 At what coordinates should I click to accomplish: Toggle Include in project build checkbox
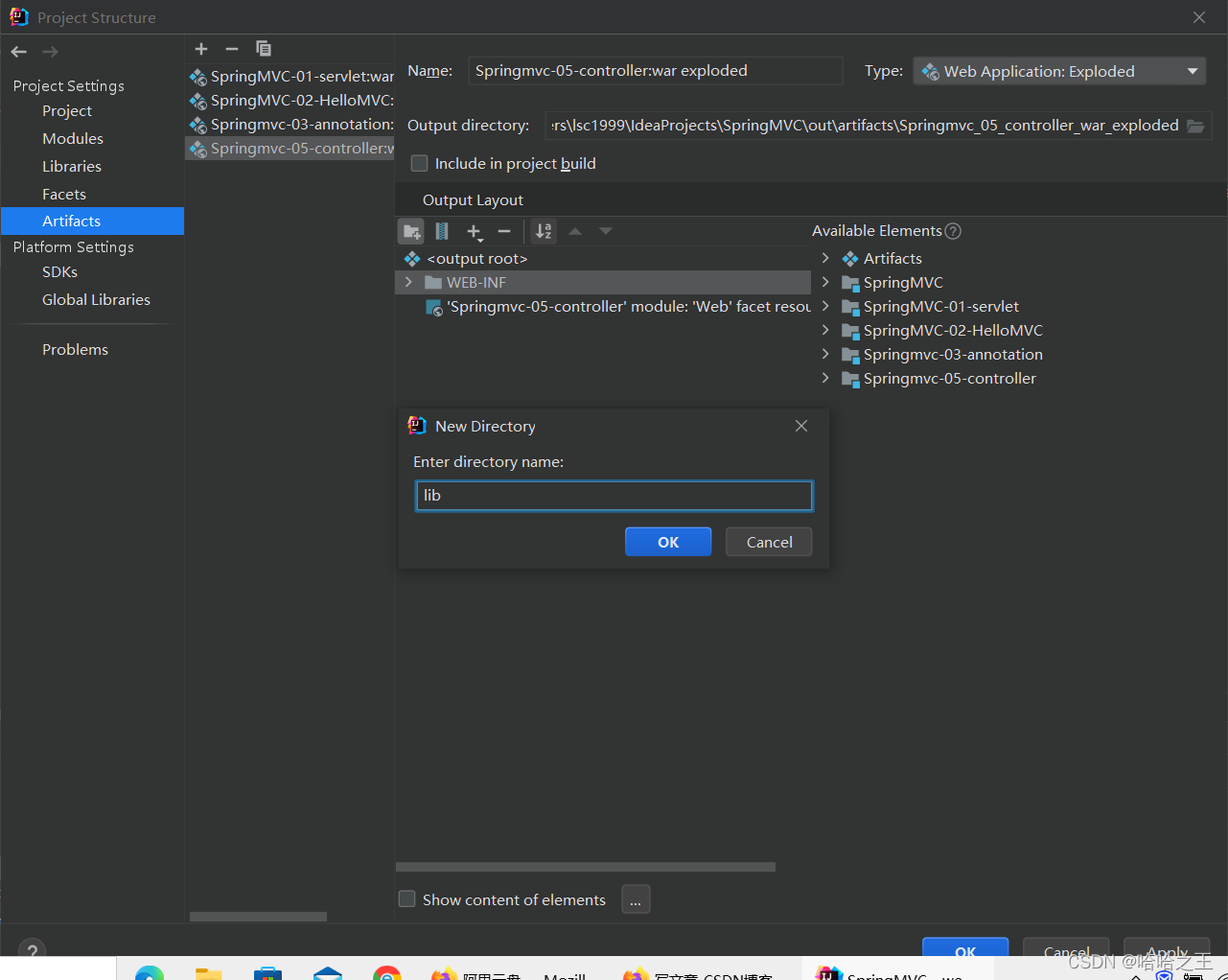tap(419, 163)
